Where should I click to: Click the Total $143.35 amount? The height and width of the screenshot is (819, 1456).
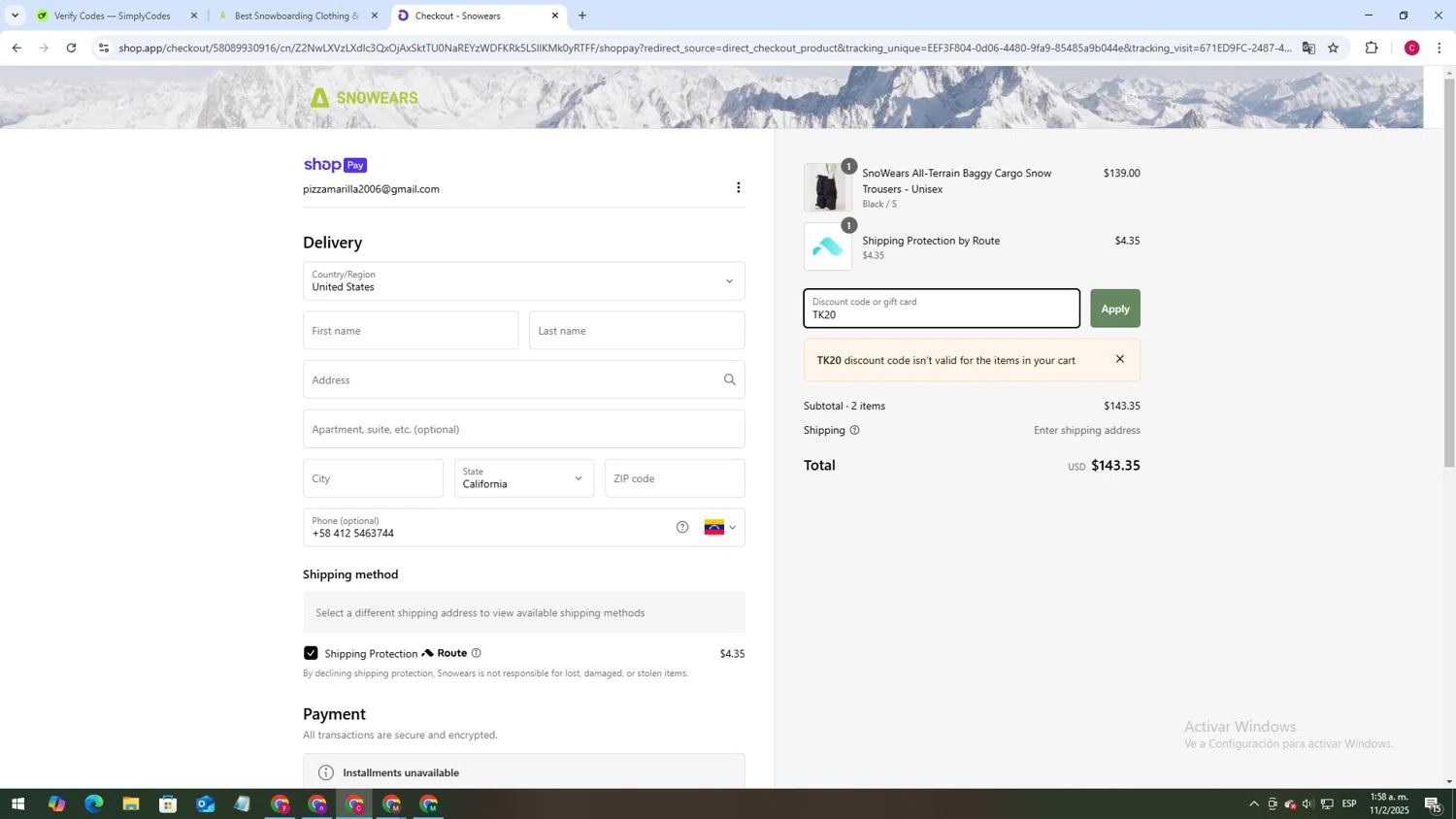(1115, 466)
